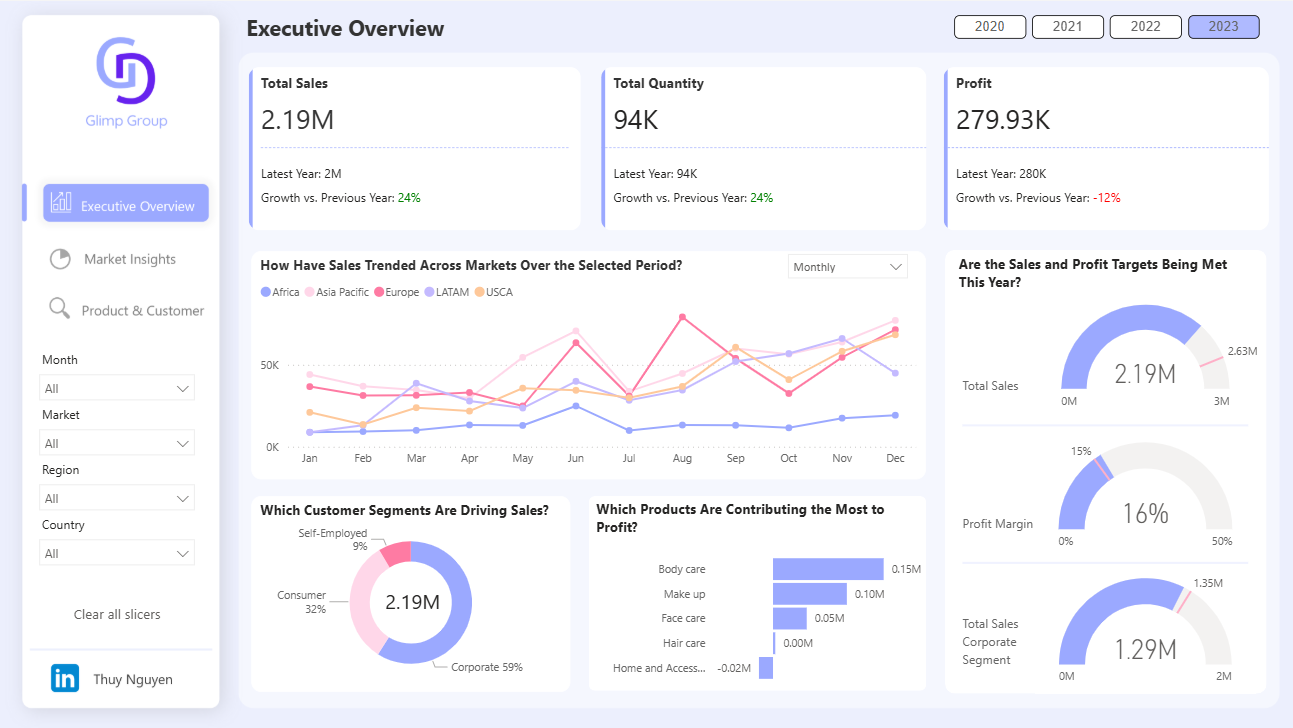The width and height of the screenshot is (1293, 728).
Task: Click the Dec axis label
Action: tap(895, 458)
